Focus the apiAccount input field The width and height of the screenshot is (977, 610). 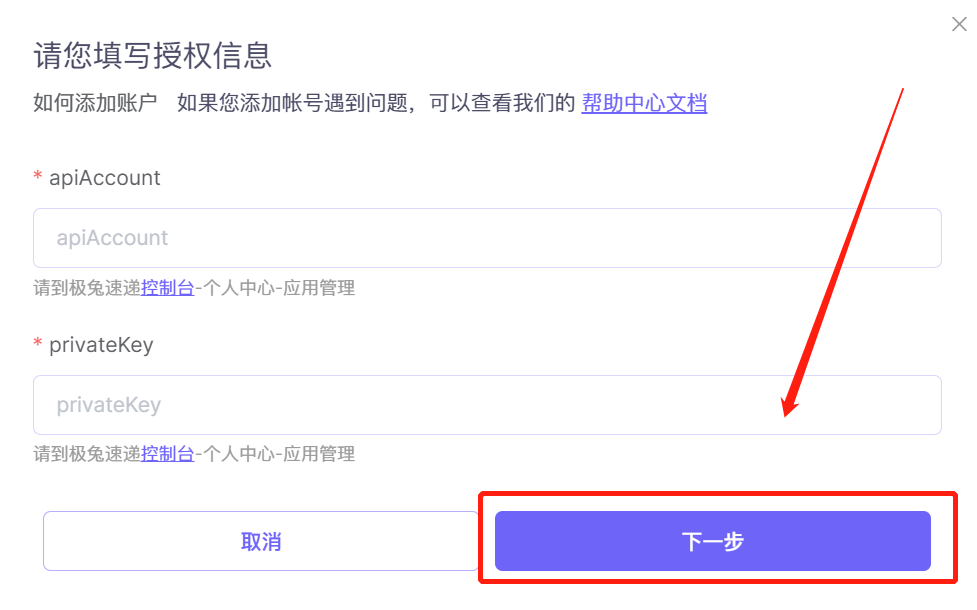pos(487,238)
